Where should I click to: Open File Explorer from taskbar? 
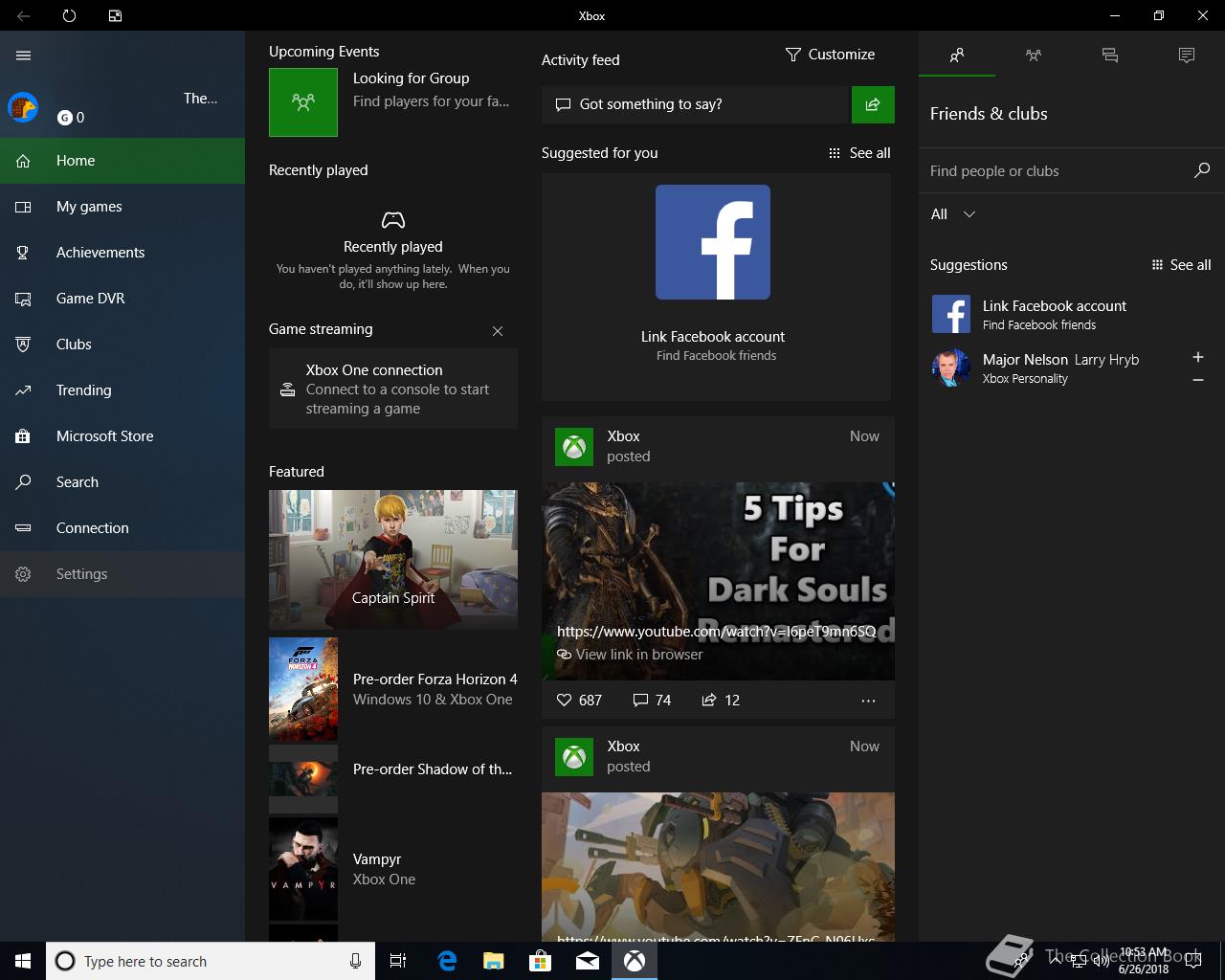pos(493,961)
